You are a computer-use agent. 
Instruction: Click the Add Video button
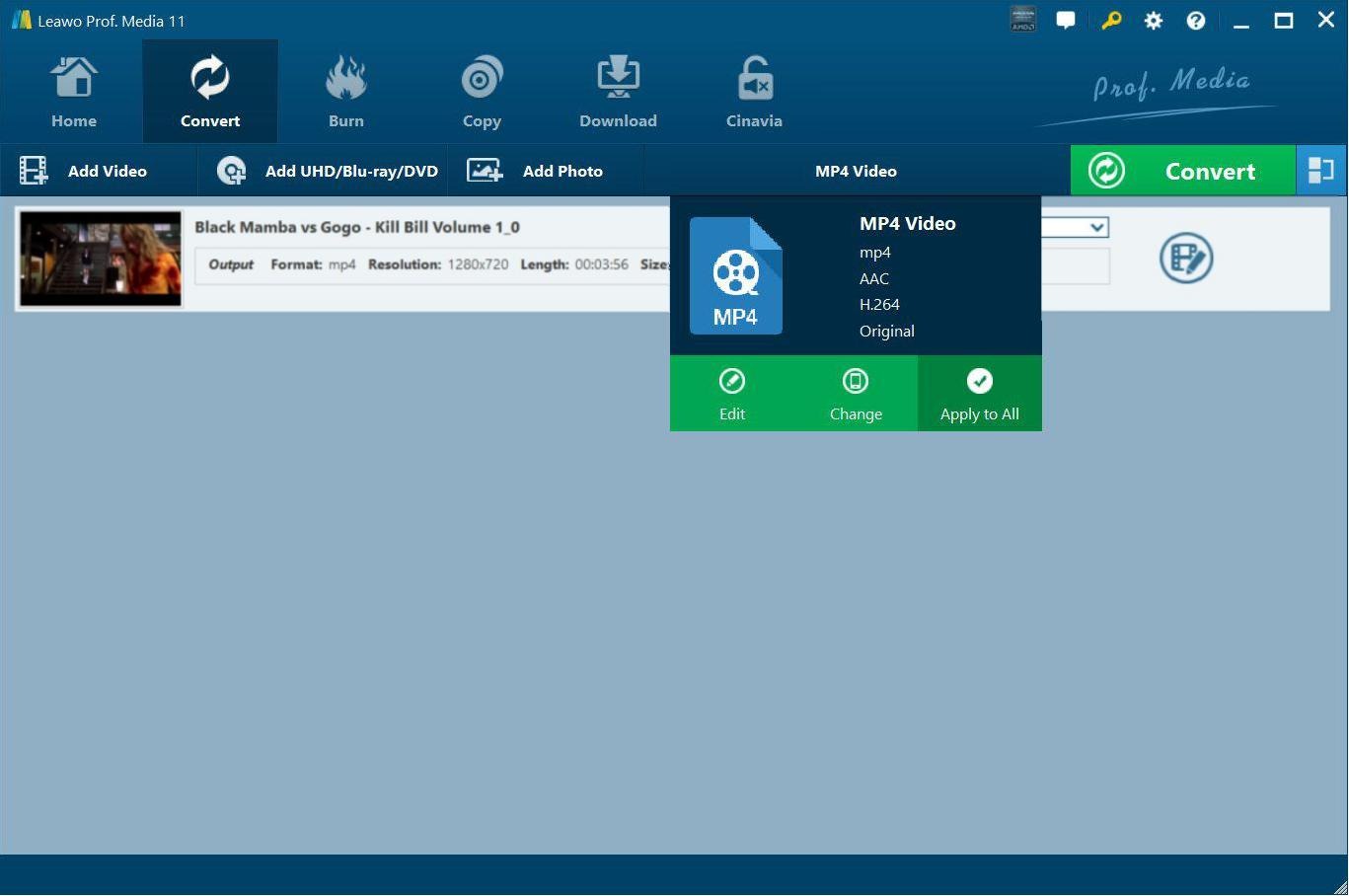coord(85,171)
